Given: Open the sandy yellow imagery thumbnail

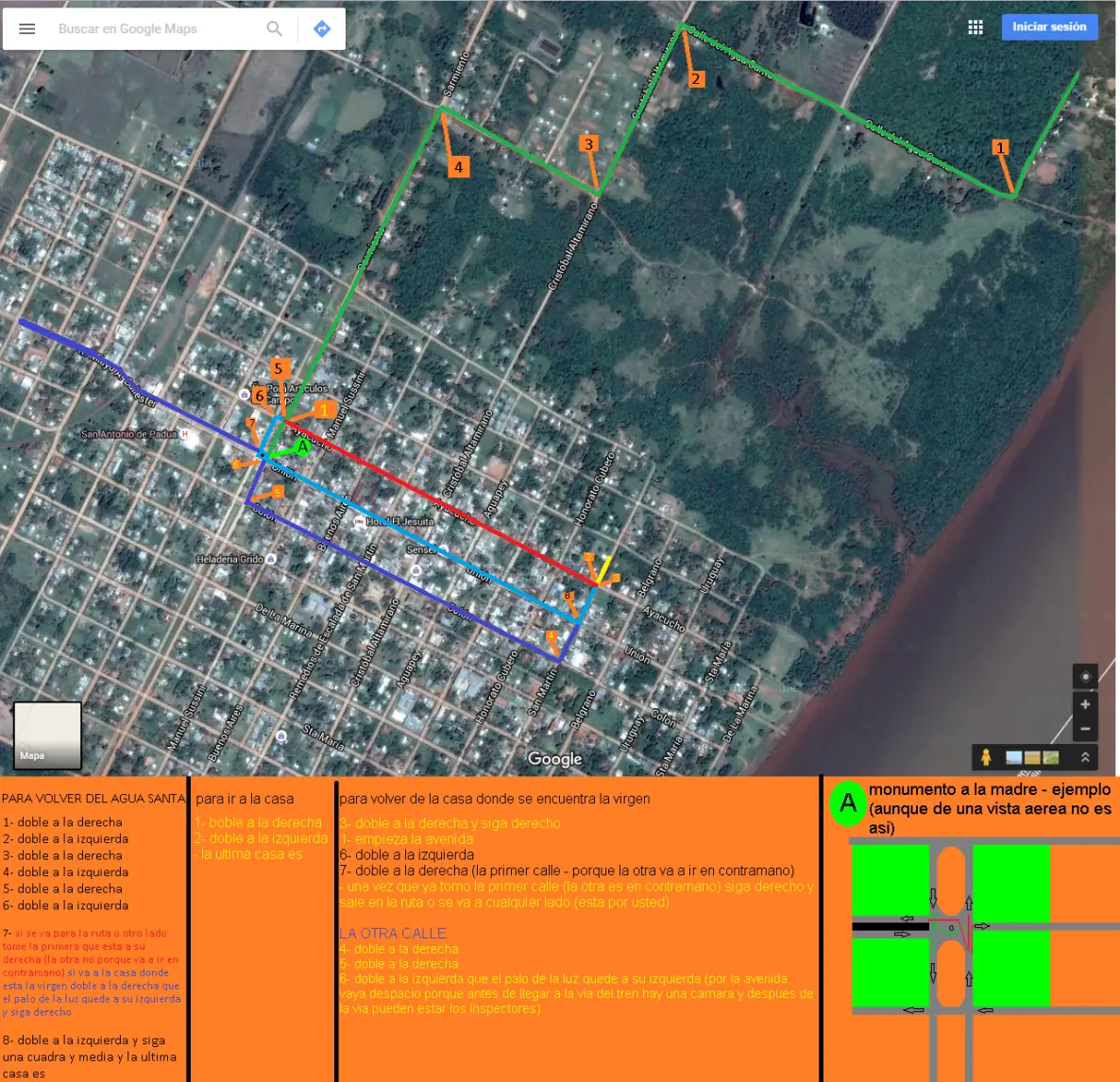Looking at the screenshot, I should click(x=1032, y=758).
